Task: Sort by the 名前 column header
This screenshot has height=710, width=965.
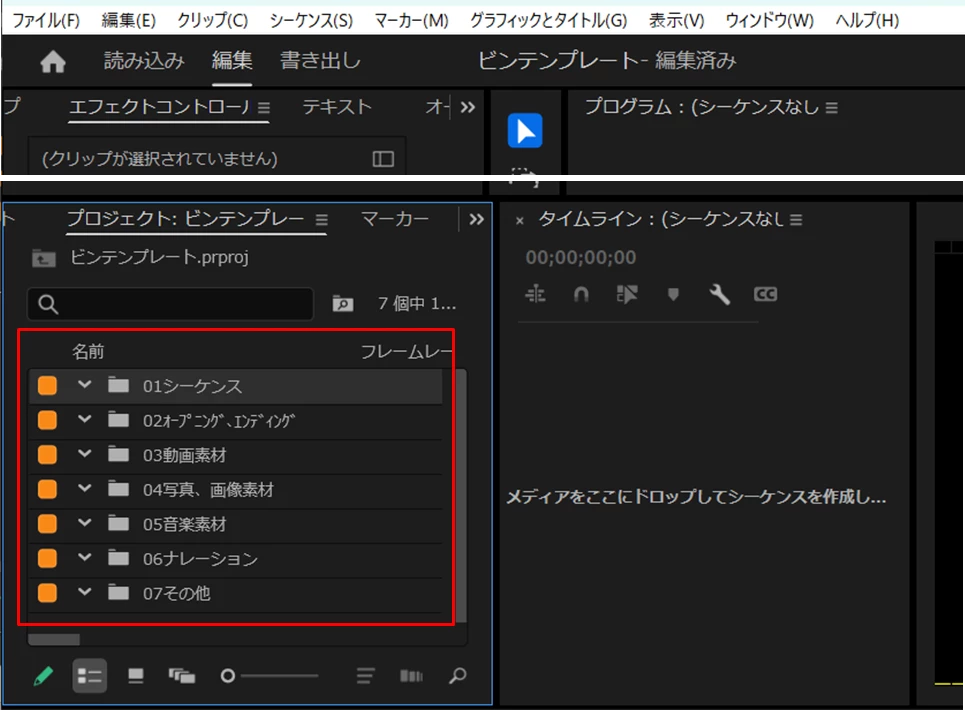Action: click(88, 352)
